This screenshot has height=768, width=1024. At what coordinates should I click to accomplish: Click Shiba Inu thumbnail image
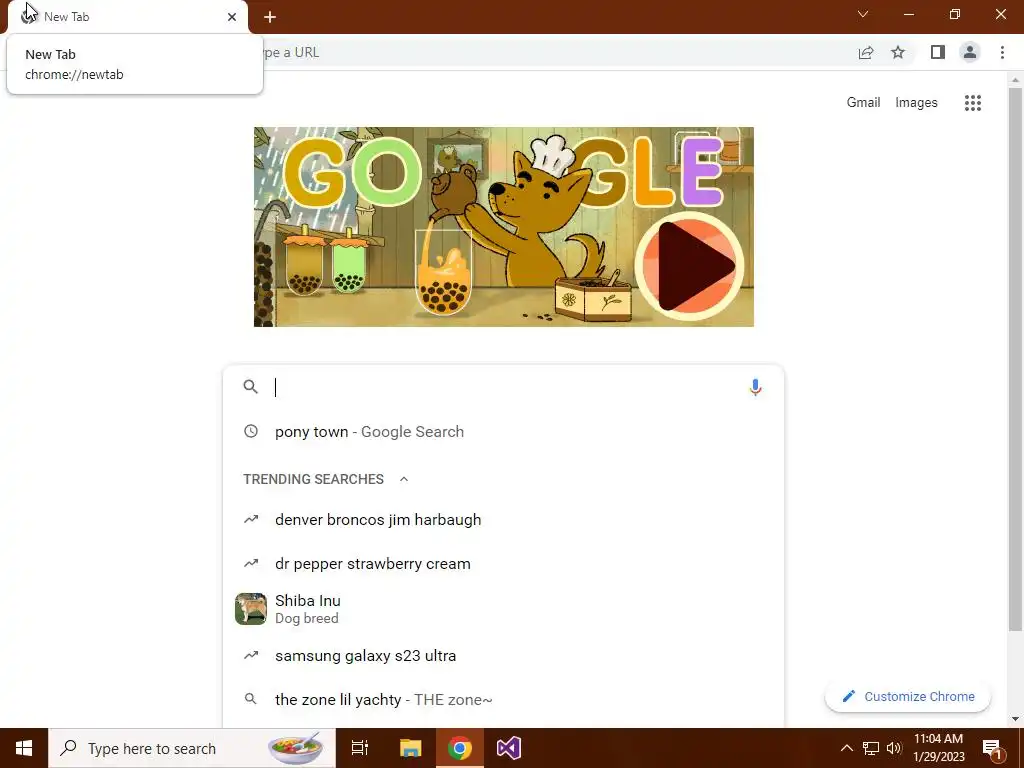(x=251, y=609)
